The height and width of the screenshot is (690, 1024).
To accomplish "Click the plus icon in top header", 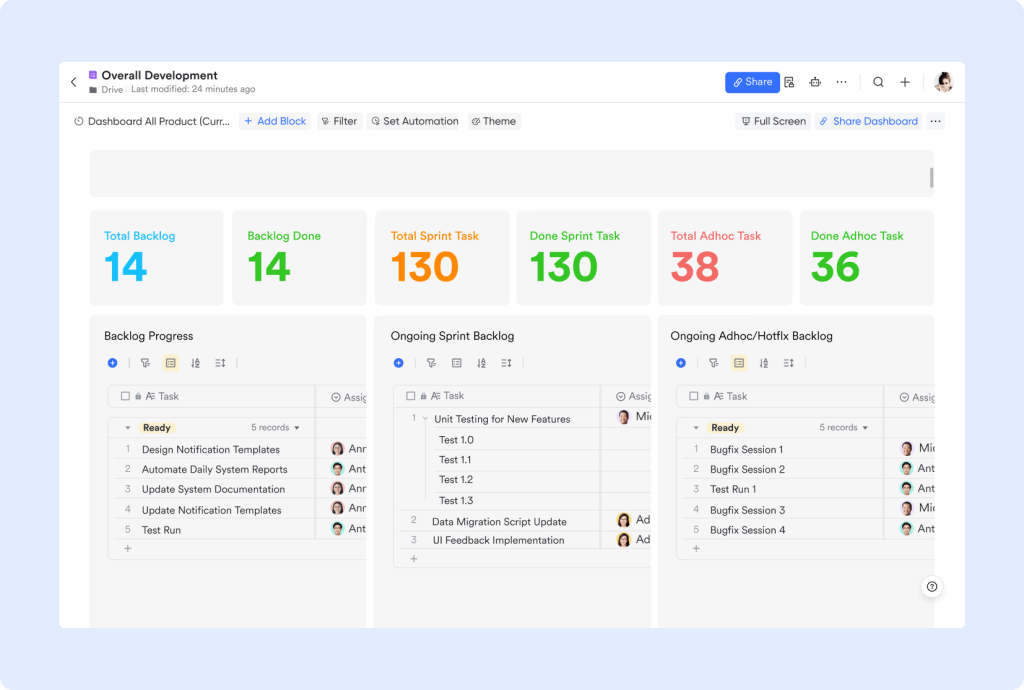I will (905, 82).
